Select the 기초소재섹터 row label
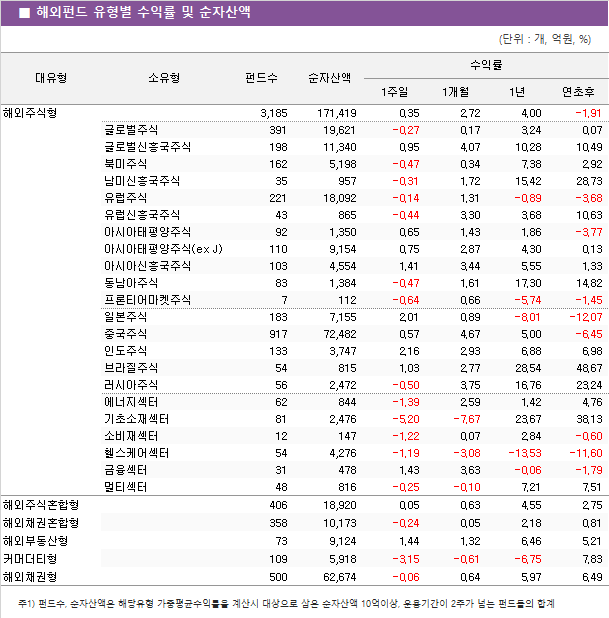Image resolution: width=609 pixels, height=618 pixels. pos(136,419)
